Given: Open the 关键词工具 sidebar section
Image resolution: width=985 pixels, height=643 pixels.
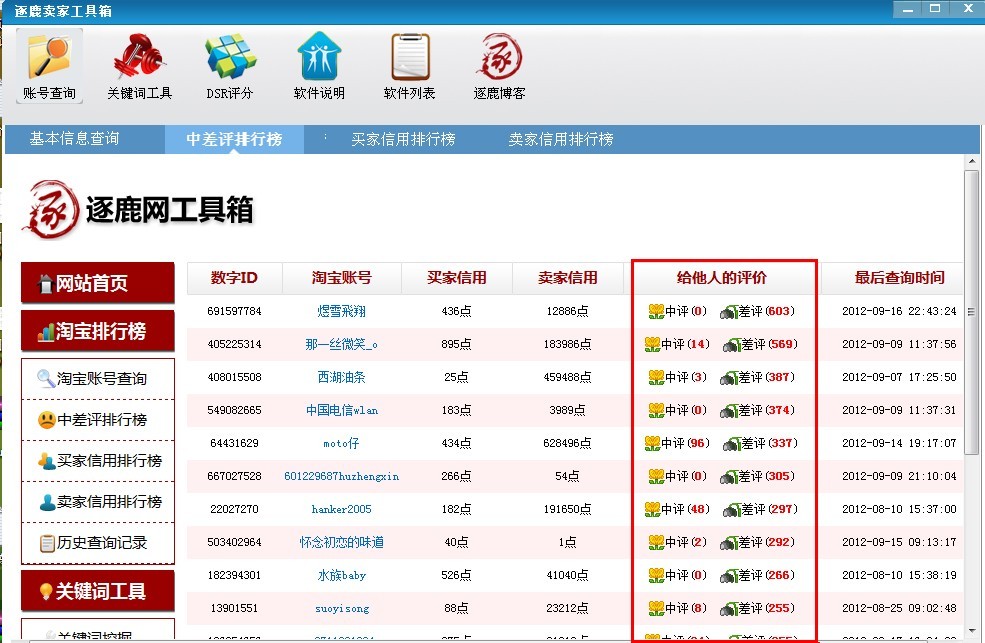Looking at the screenshot, I should 98,591.
